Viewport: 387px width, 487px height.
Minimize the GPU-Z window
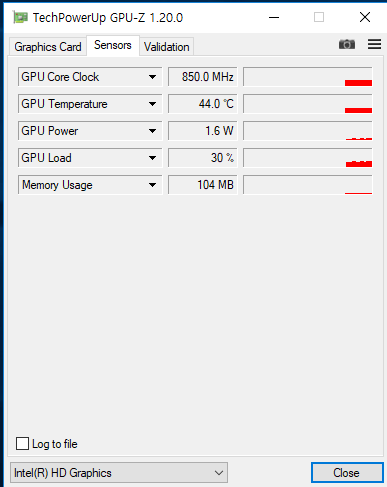(274, 17)
